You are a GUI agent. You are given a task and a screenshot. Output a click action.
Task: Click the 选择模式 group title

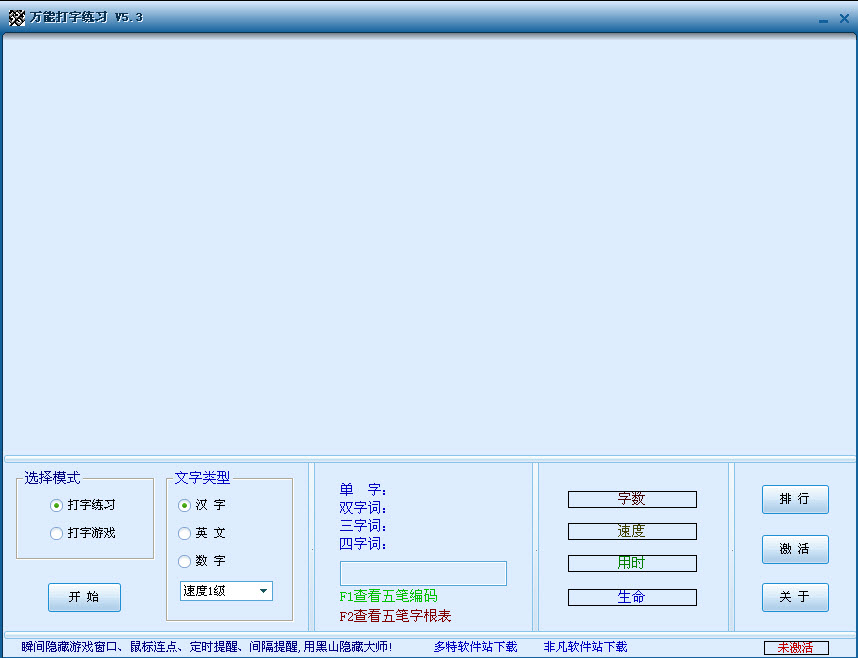tap(52, 478)
